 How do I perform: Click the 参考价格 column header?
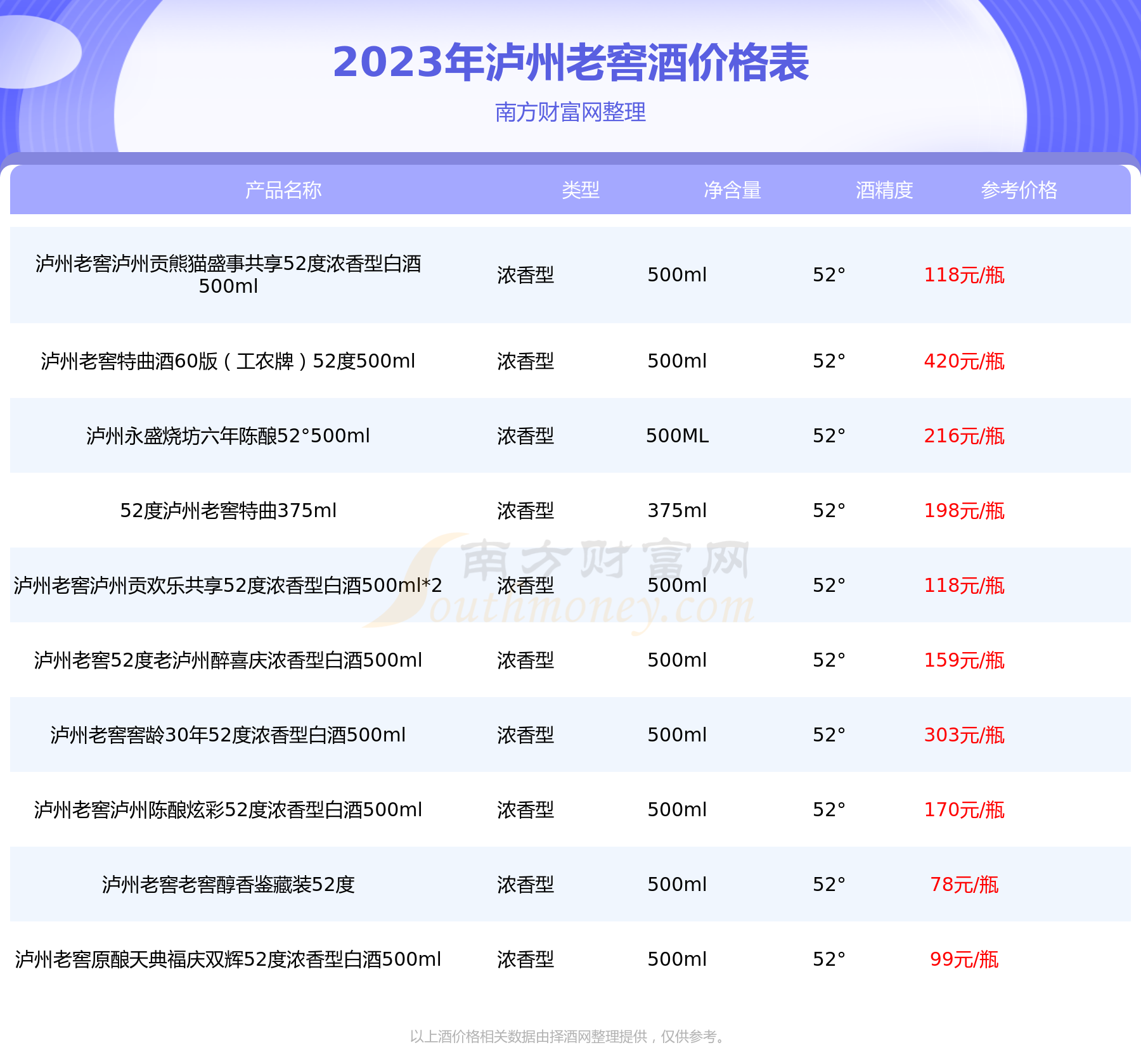coord(1019,190)
